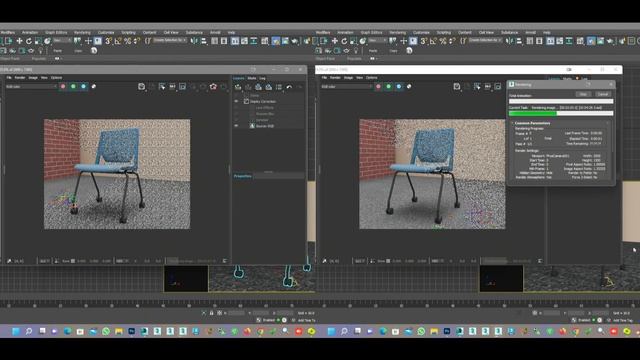Toggle angle snap in left window toolbar
The height and width of the screenshot is (360, 640).
tap(118, 41)
